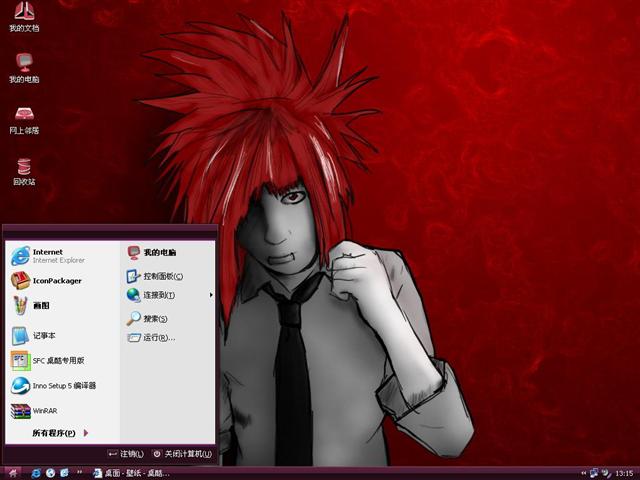The height and width of the screenshot is (480, 640).
Task: Open Internet Explorer quick launch icon
Action: pos(36,473)
